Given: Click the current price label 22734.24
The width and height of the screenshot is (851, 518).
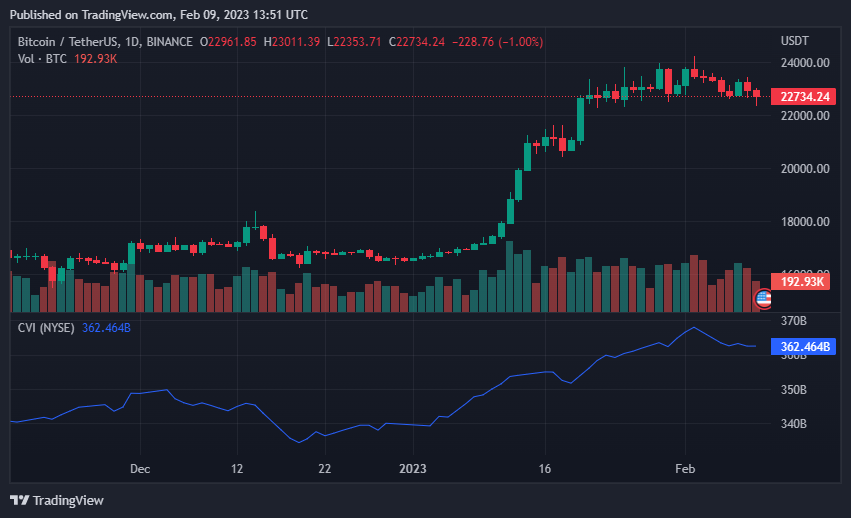Looking at the screenshot, I should pyautogui.click(x=804, y=97).
